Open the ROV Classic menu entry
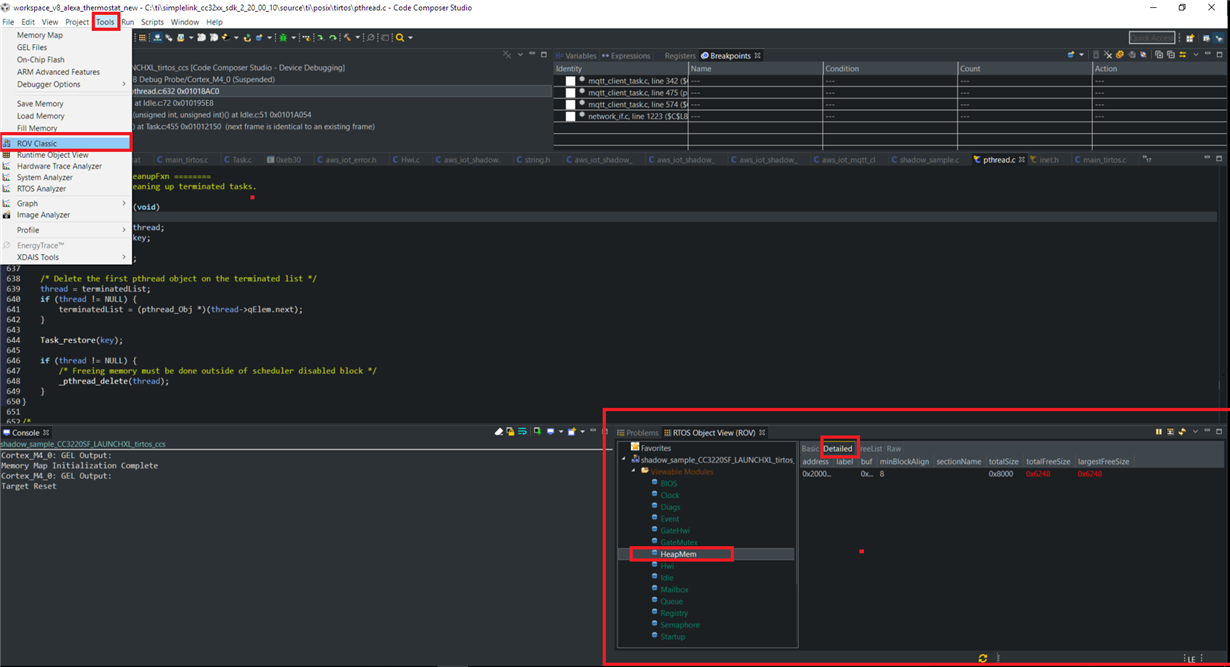 (x=66, y=143)
